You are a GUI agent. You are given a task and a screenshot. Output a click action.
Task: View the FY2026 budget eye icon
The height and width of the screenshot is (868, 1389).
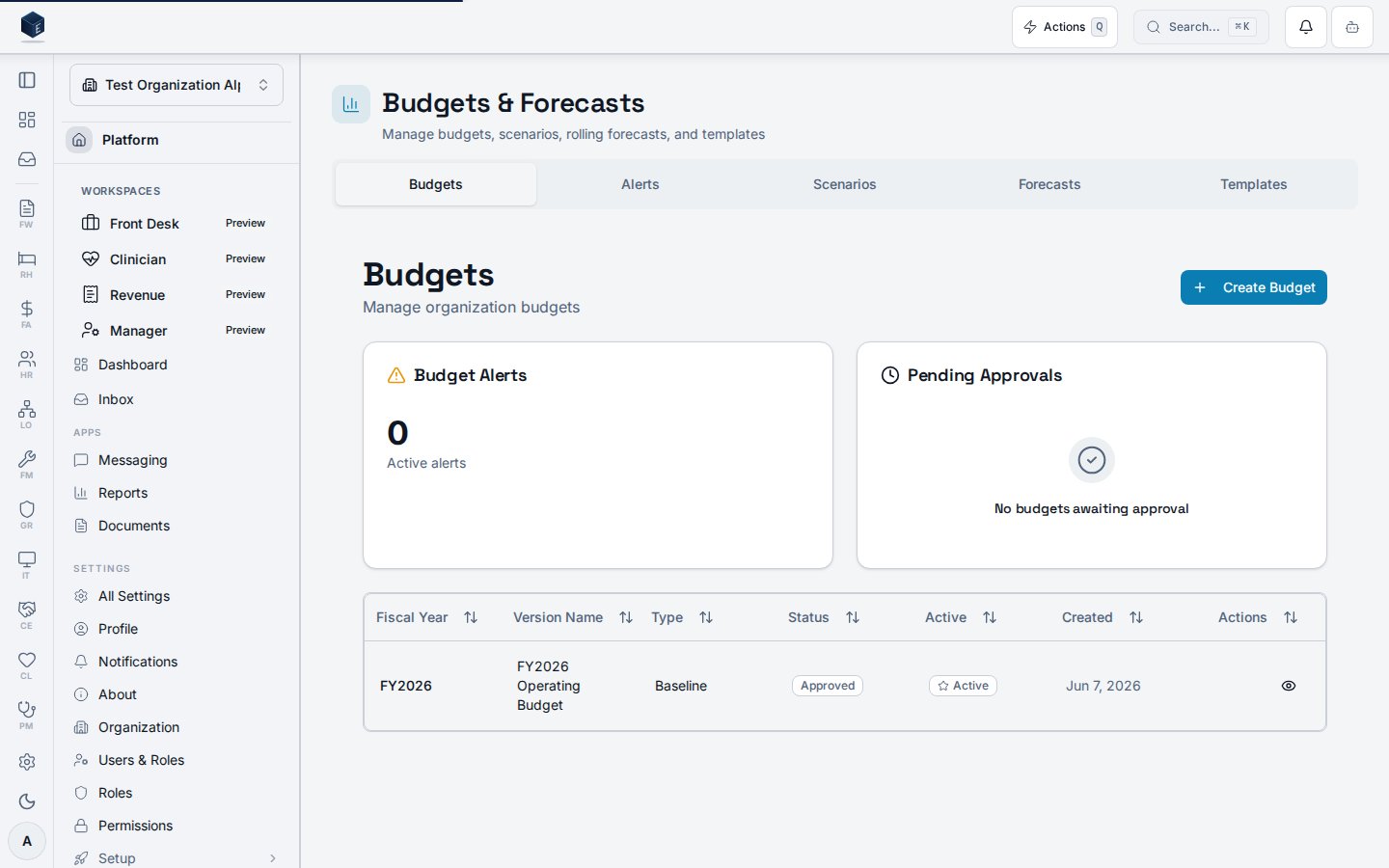(x=1289, y=686)
